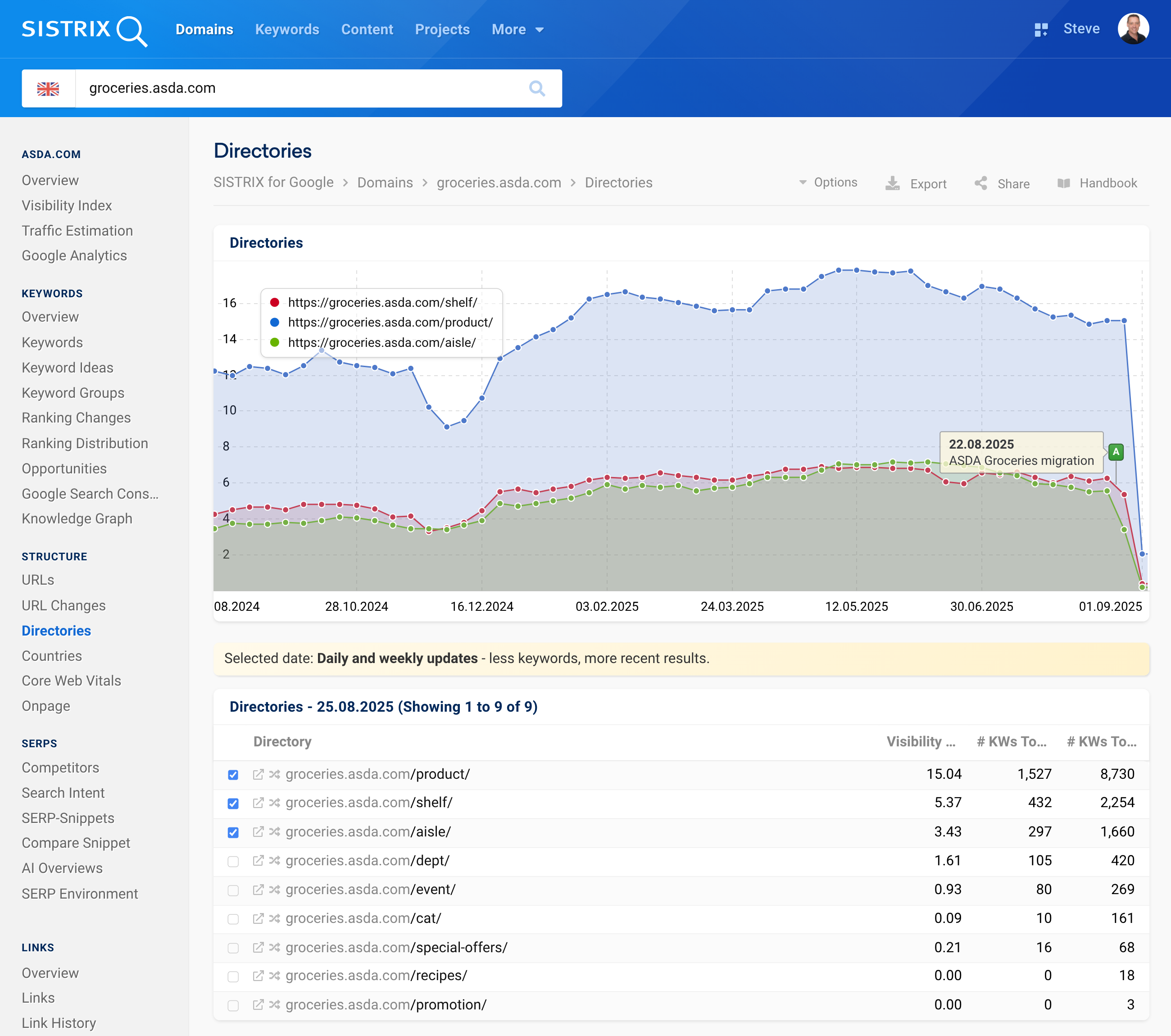Viewport: 1171px width, 1036px height.
Task: Open Ranking Distribution in sidebar
Action: [x=85, y=443]
